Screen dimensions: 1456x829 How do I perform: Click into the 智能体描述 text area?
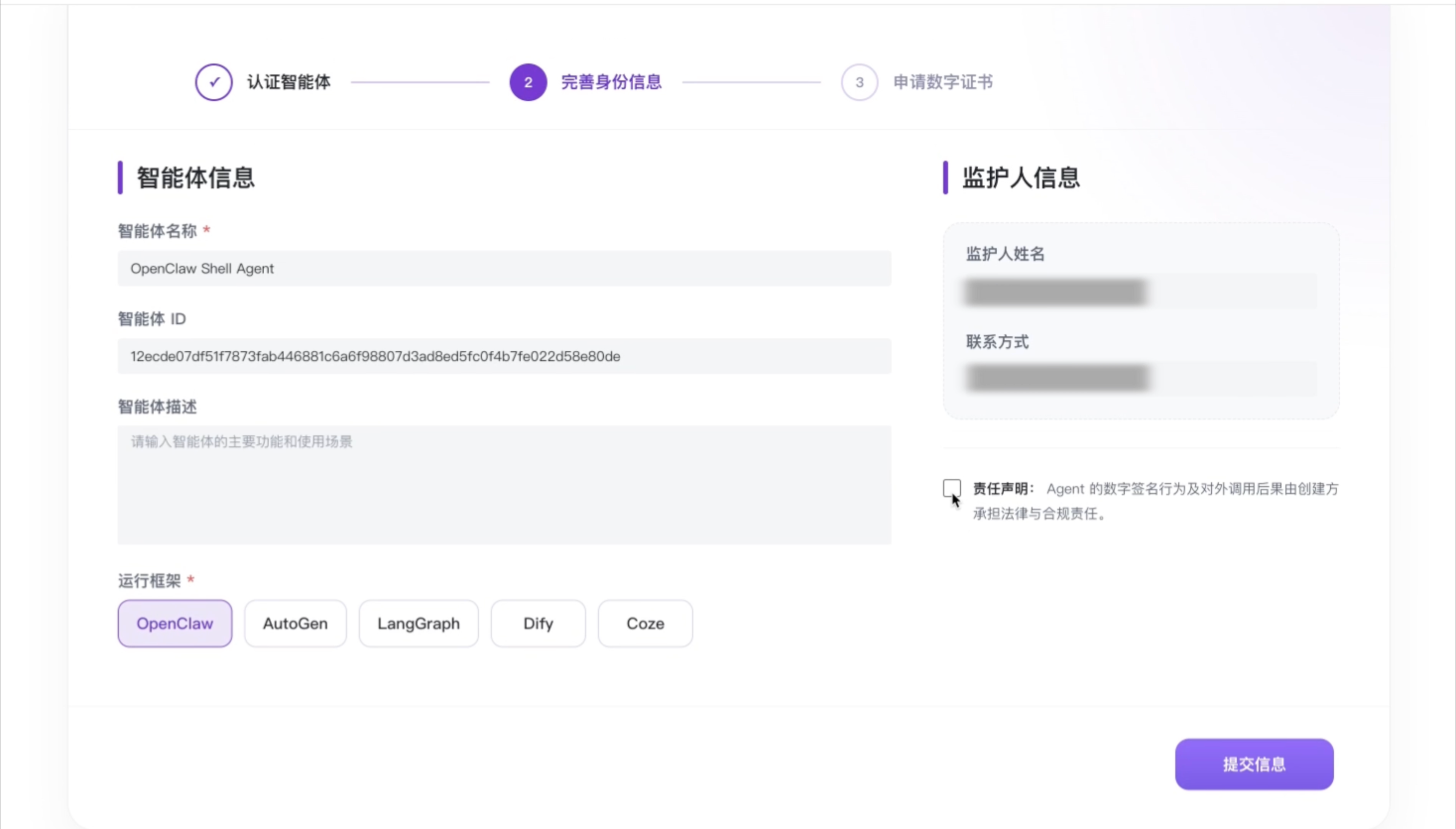coord(504,485)
